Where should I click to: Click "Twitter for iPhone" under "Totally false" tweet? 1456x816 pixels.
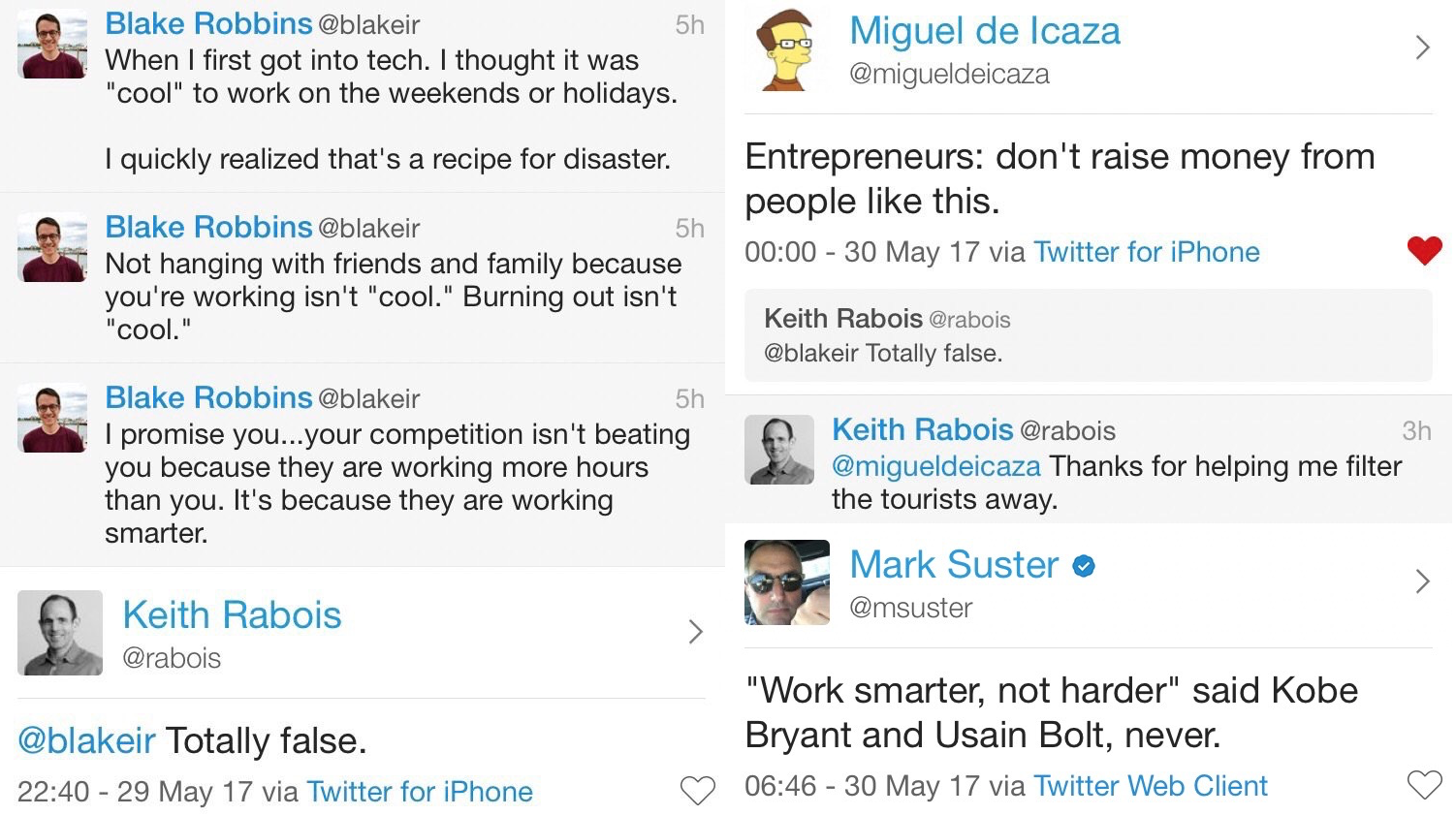tap(419, 792)
